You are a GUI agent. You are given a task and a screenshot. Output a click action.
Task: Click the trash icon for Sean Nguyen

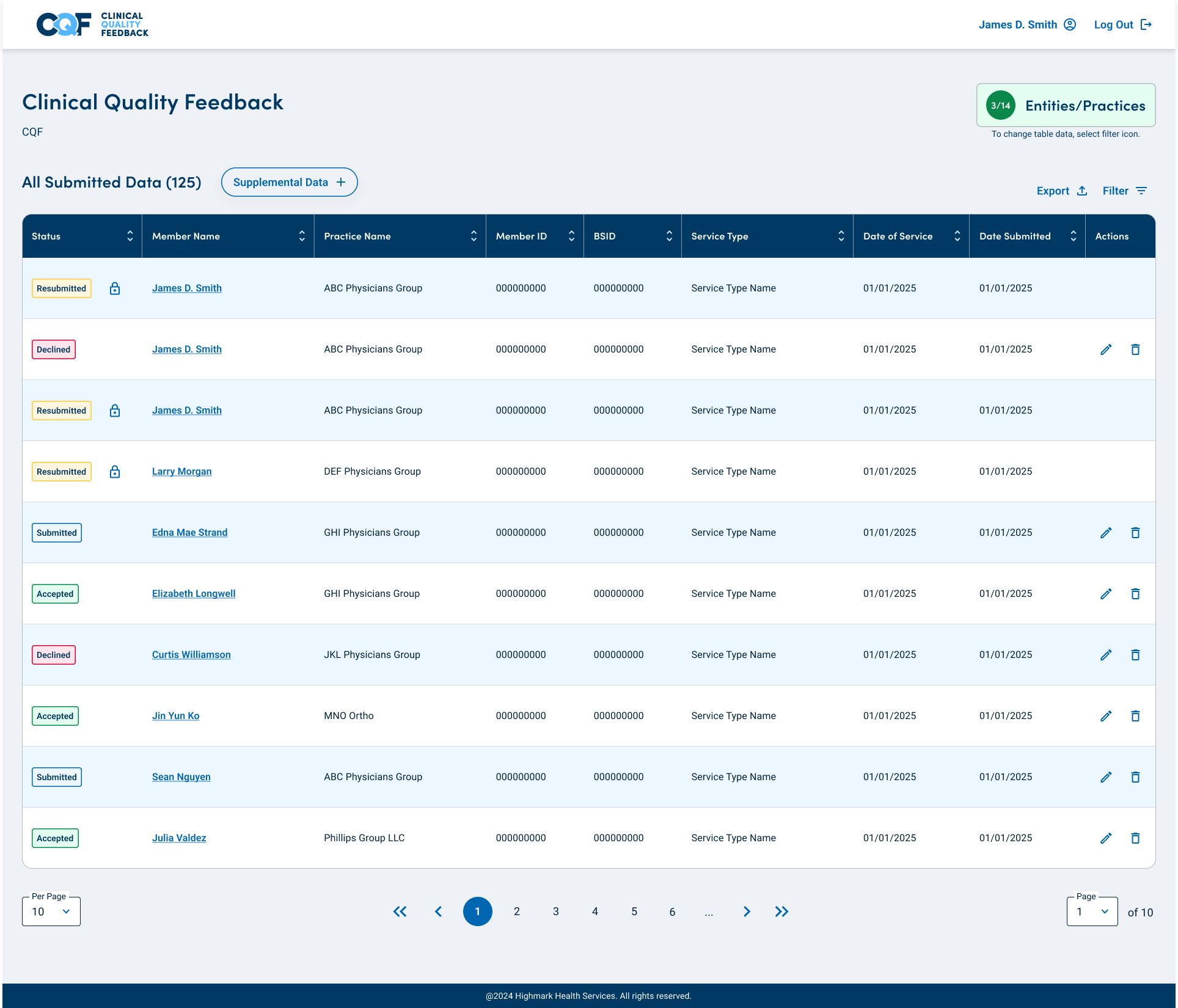pyautogui.click(x=1135, y=777)
